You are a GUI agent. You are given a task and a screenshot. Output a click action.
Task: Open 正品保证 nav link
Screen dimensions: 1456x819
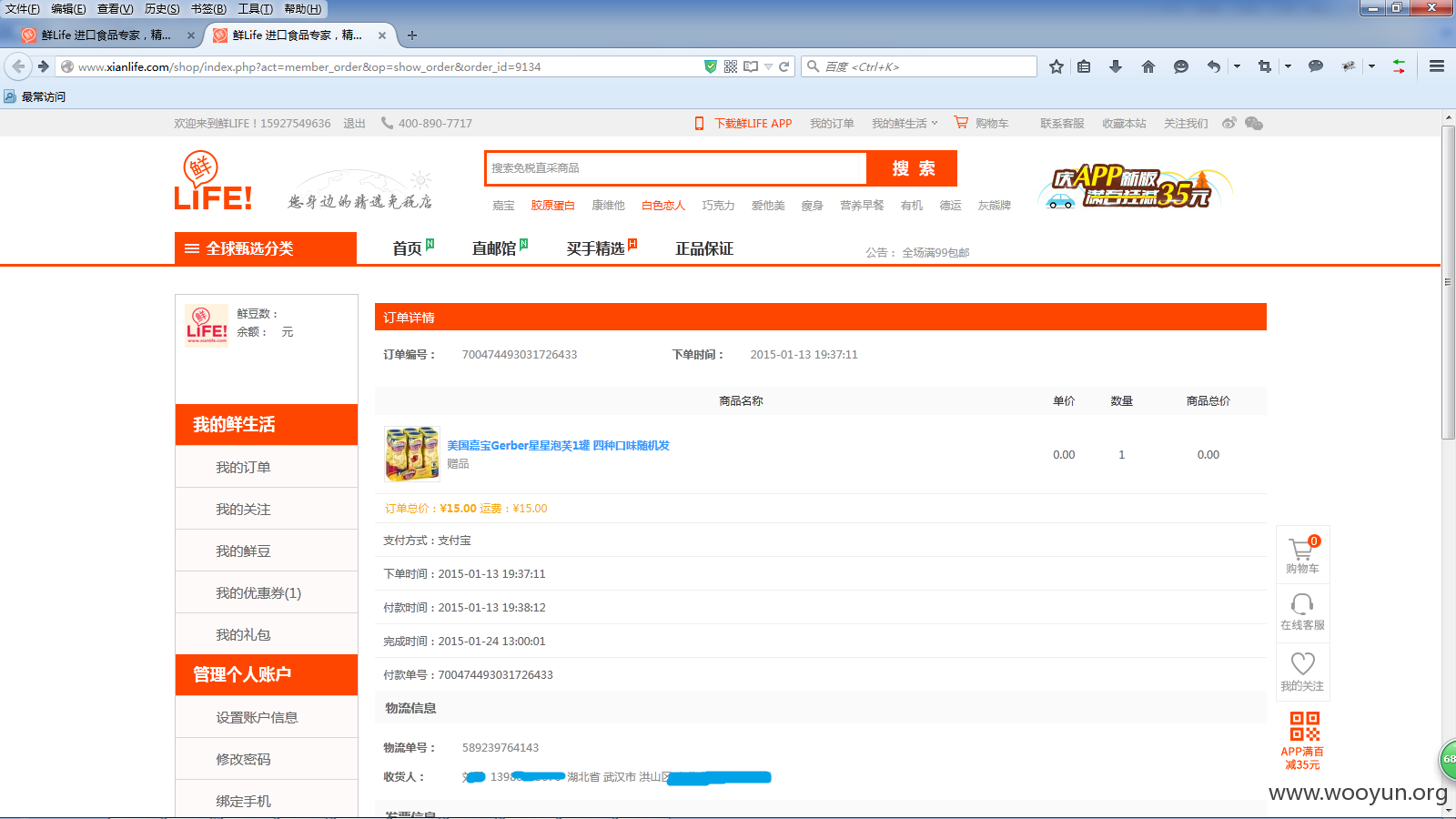pos(704,248)
